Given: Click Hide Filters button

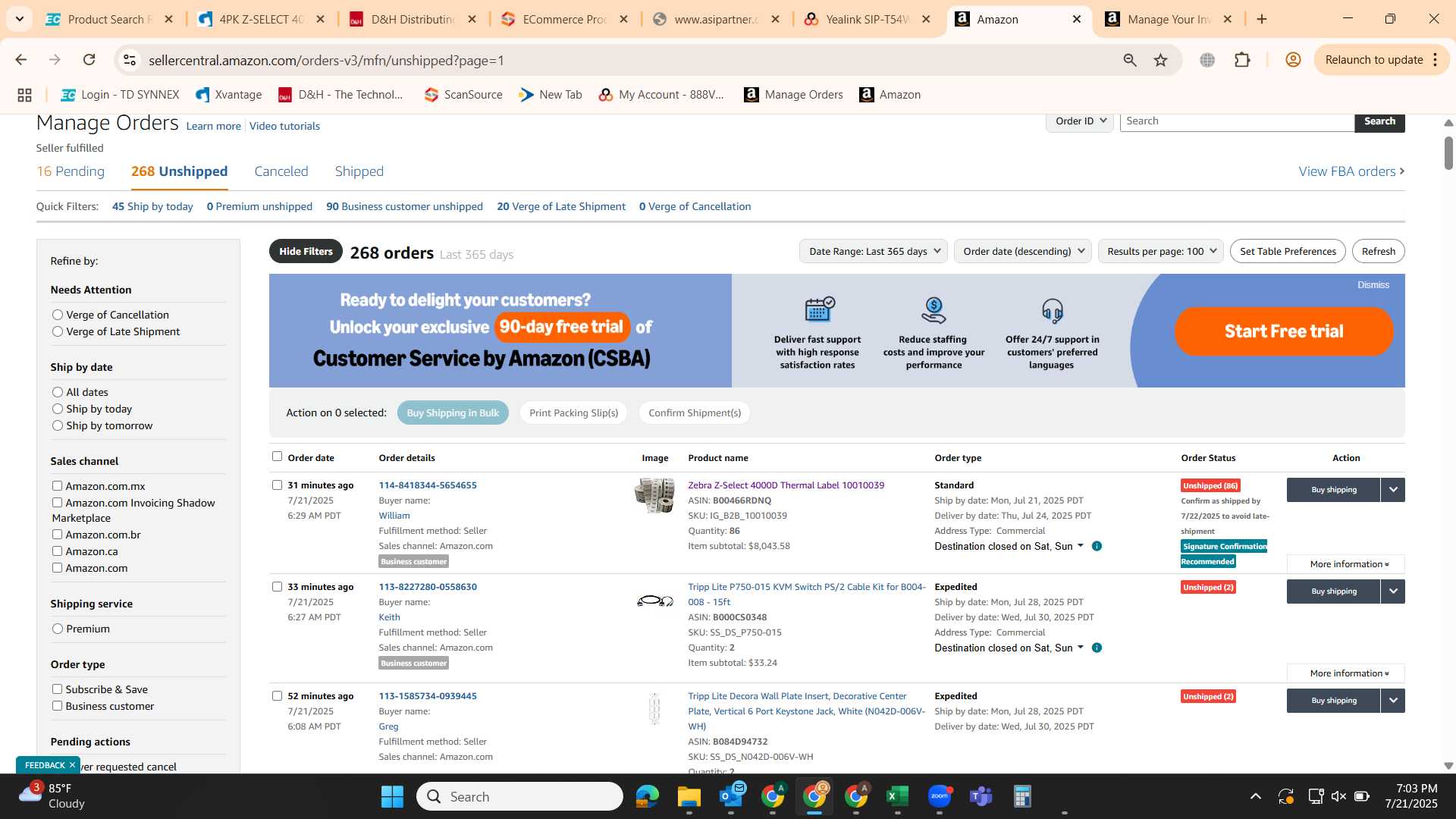Looking at the screenshot, I should (306, 251).
